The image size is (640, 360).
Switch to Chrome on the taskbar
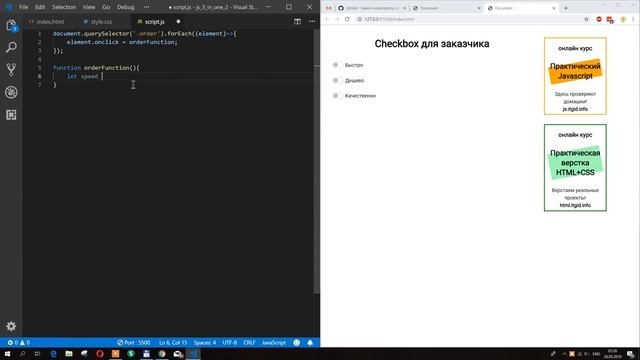click(162, 354)
